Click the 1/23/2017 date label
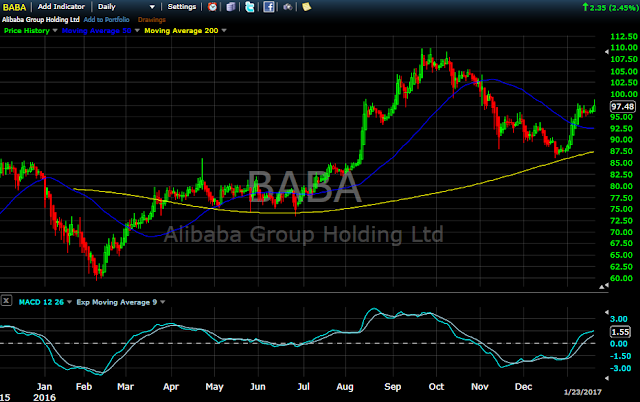The width and height of the screenshot is (640, 402). (x=582, y=392)
